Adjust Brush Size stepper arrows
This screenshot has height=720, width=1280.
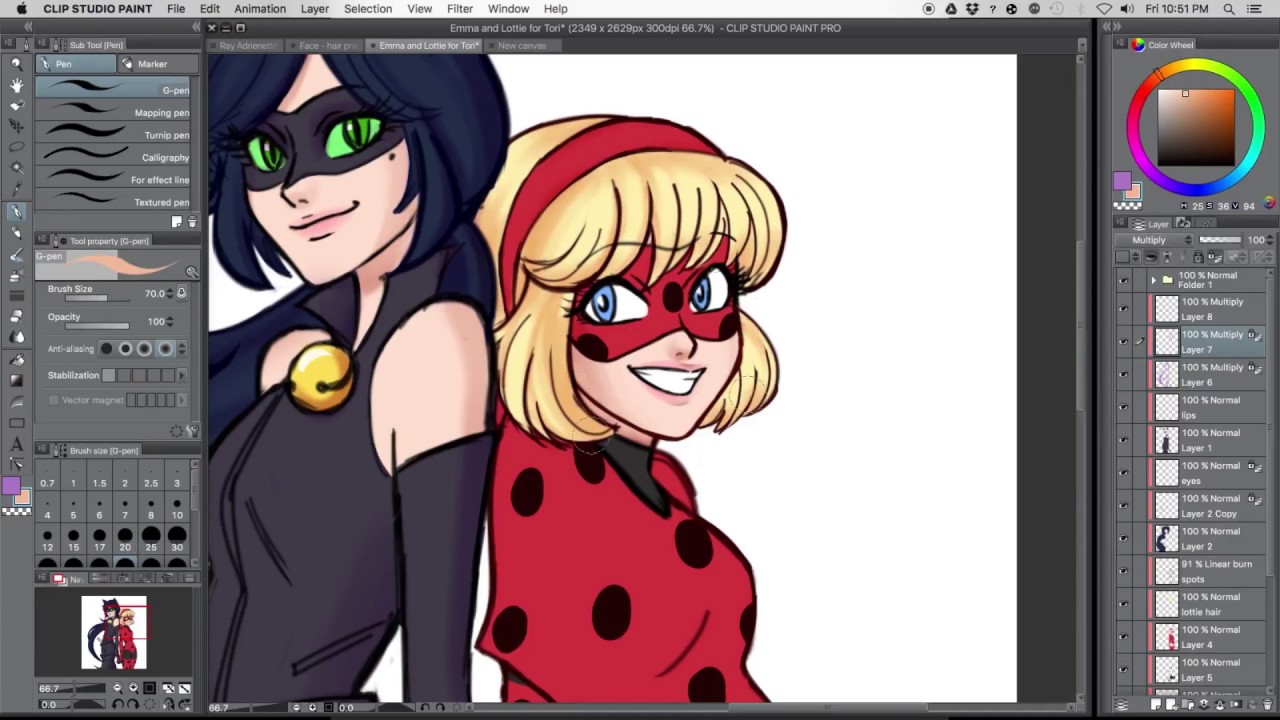click(x=170, y=294)
